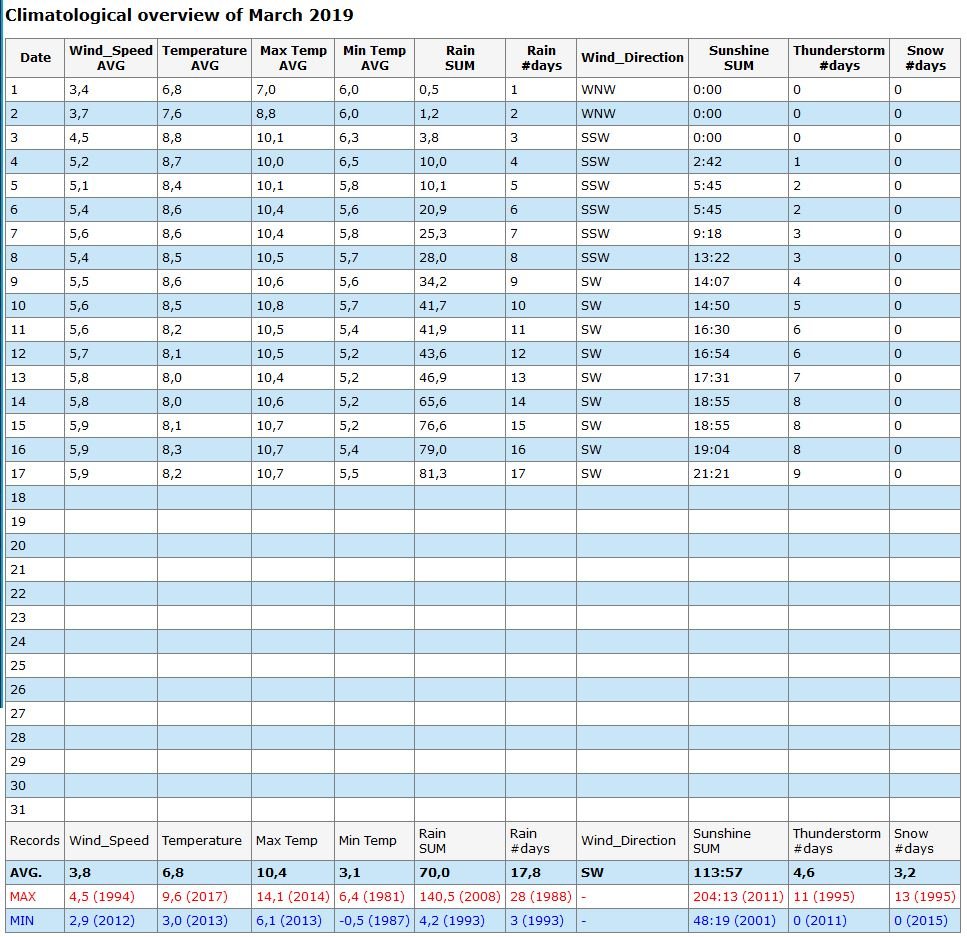Click max temp 10,8 on day 10
Image resolution: width=967 pixels, height=937 pixels.
coord(270,306)
